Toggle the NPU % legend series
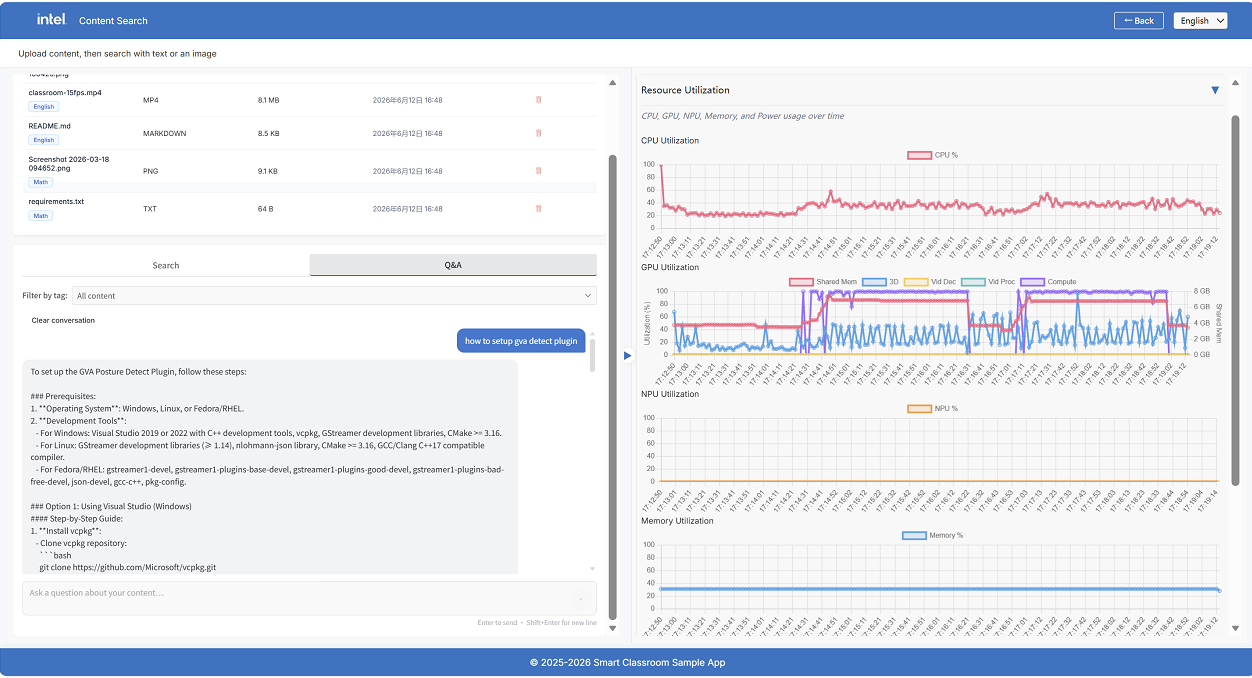The image size is (1252, 678). coord(932,408)
